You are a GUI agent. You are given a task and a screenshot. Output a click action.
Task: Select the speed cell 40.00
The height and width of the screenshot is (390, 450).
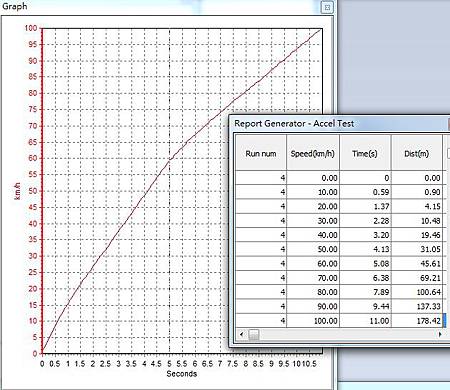coord(313,235)
